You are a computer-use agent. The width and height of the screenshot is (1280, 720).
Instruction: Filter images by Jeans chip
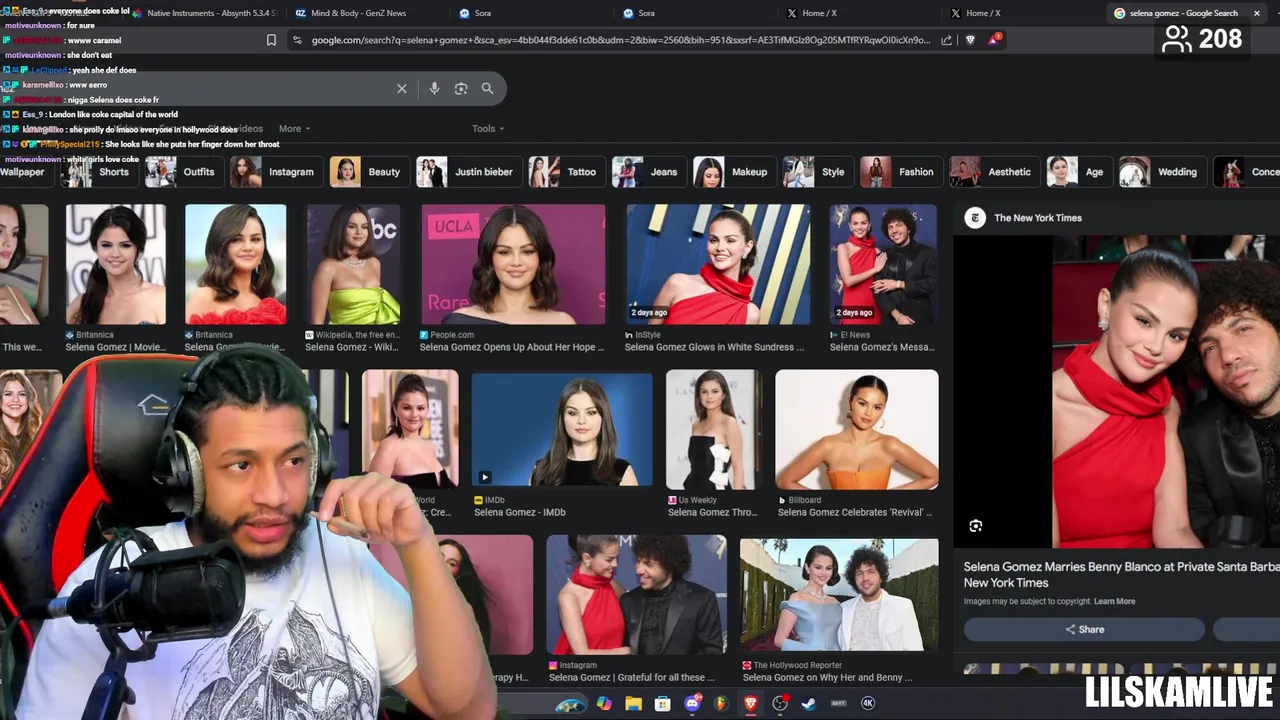point(647,172)
